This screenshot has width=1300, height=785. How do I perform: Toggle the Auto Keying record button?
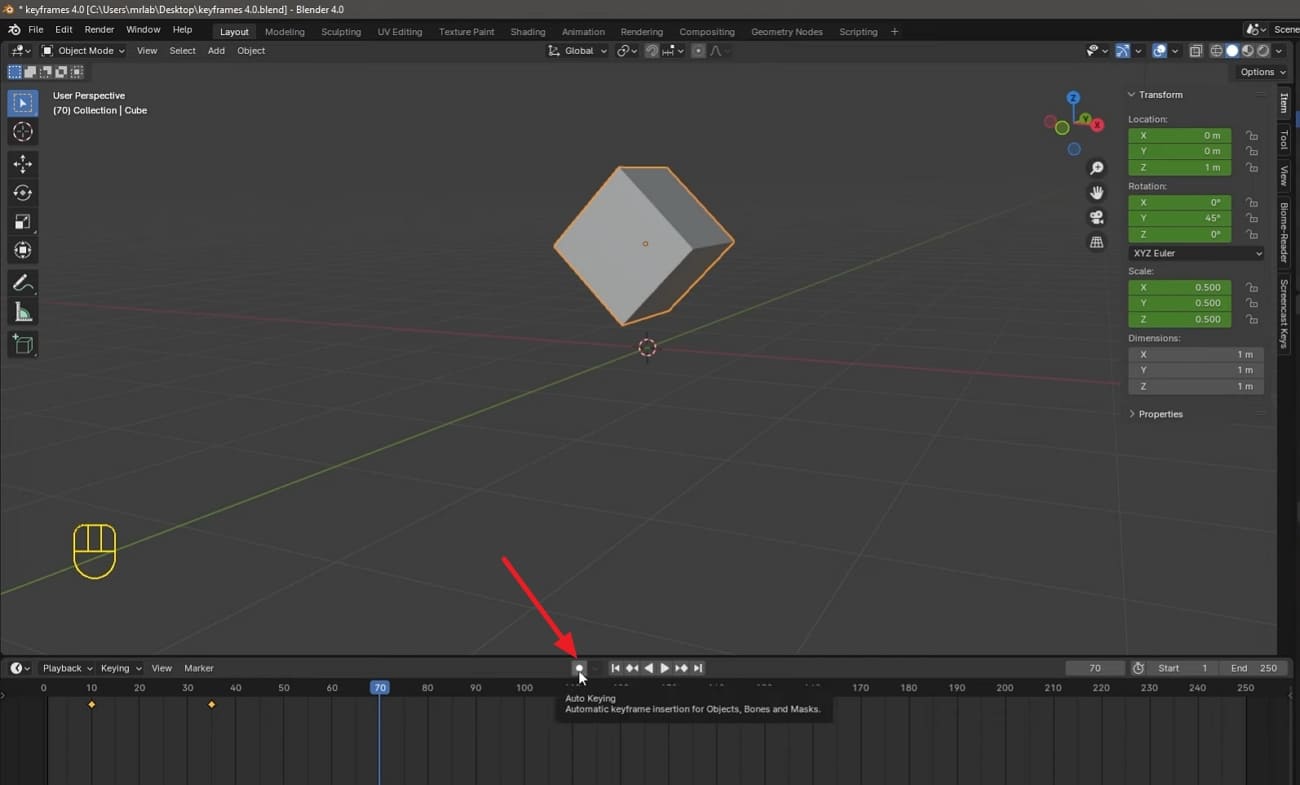578,668
